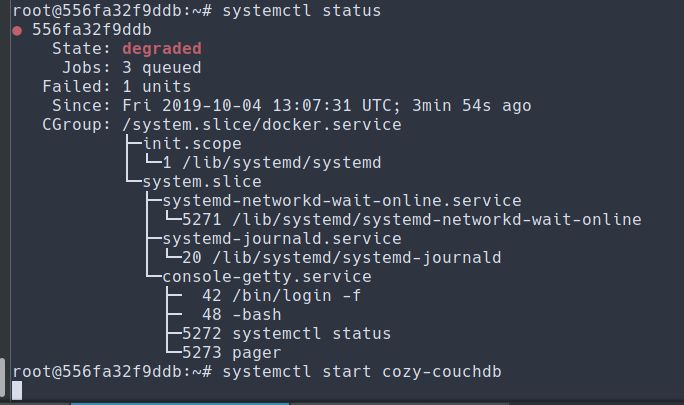684x405 pixels.
Task: Select the systemd-networkd-wait-online.service tree entry
Action: [341, 201]
